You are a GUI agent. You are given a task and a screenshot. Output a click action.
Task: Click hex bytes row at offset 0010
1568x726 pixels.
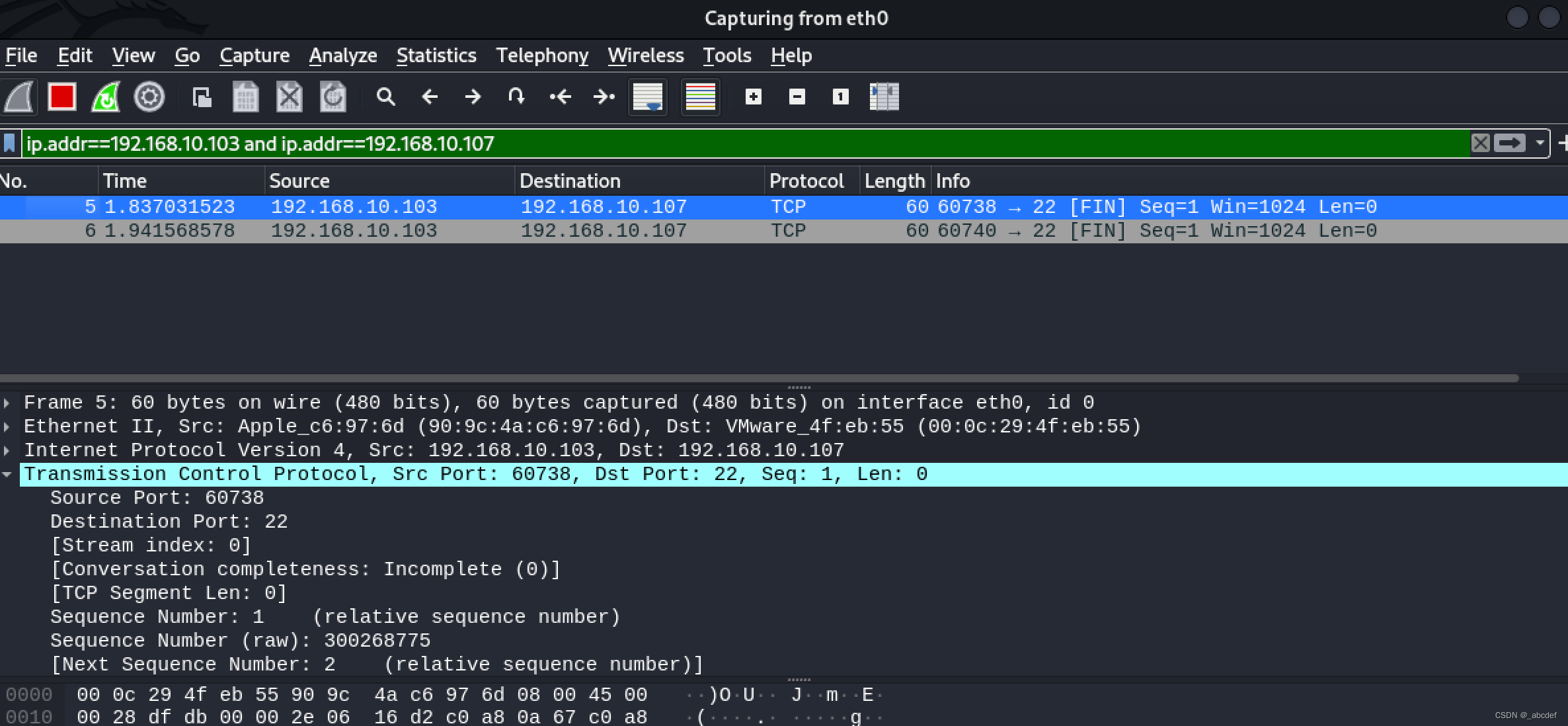click(x=362, y=717)
